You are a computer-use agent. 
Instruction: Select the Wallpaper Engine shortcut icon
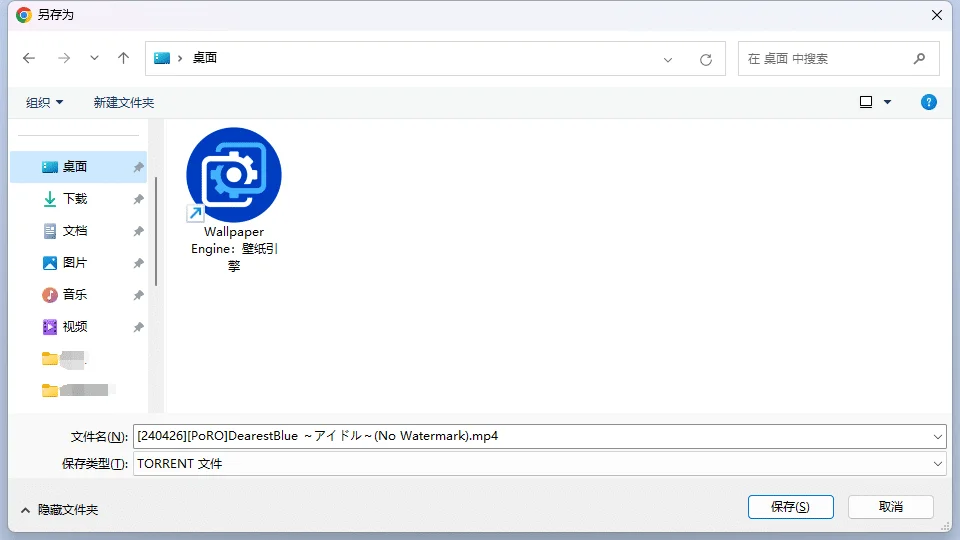(x=234, y=175)
